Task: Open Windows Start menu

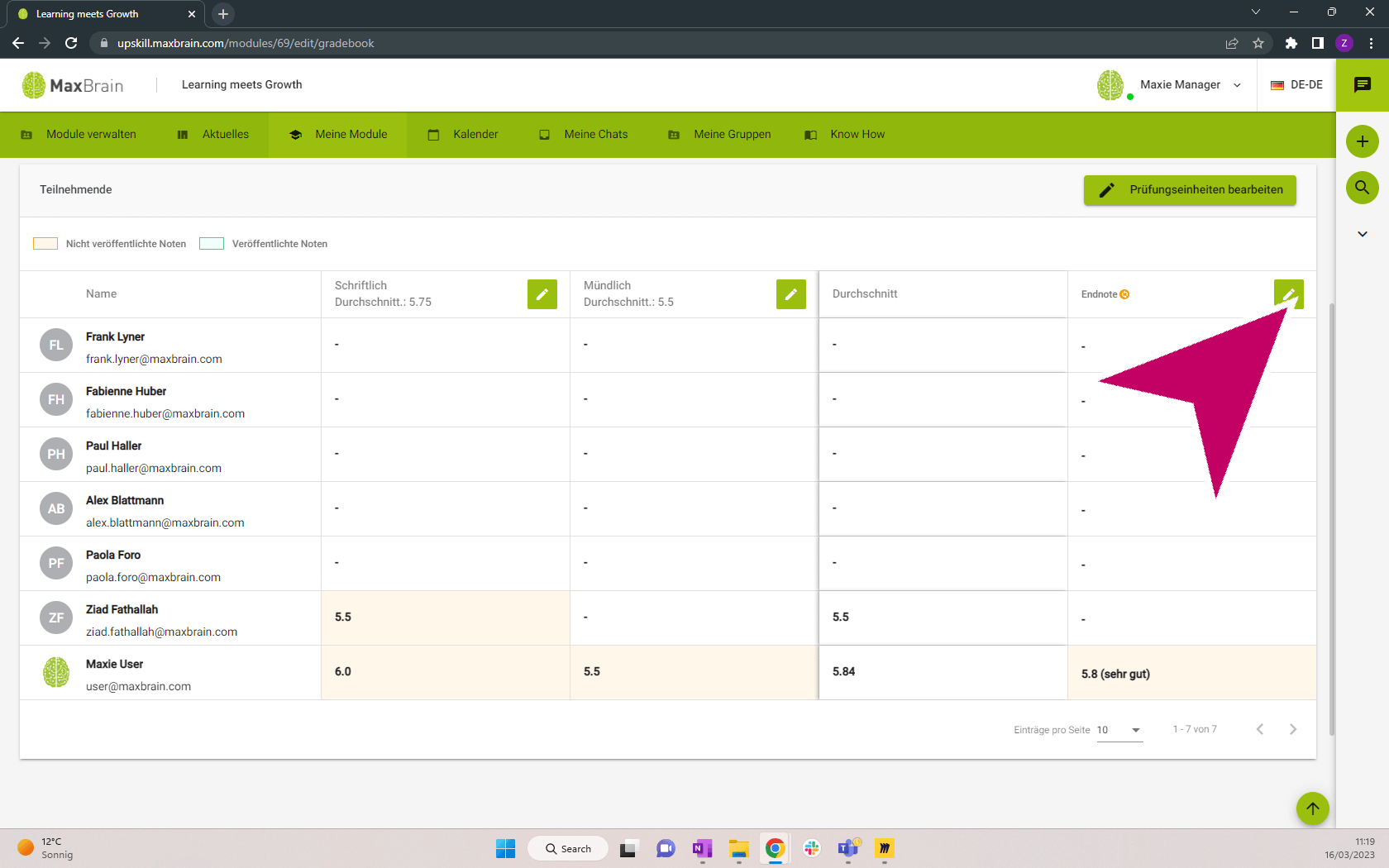Action: pos(505,848)
